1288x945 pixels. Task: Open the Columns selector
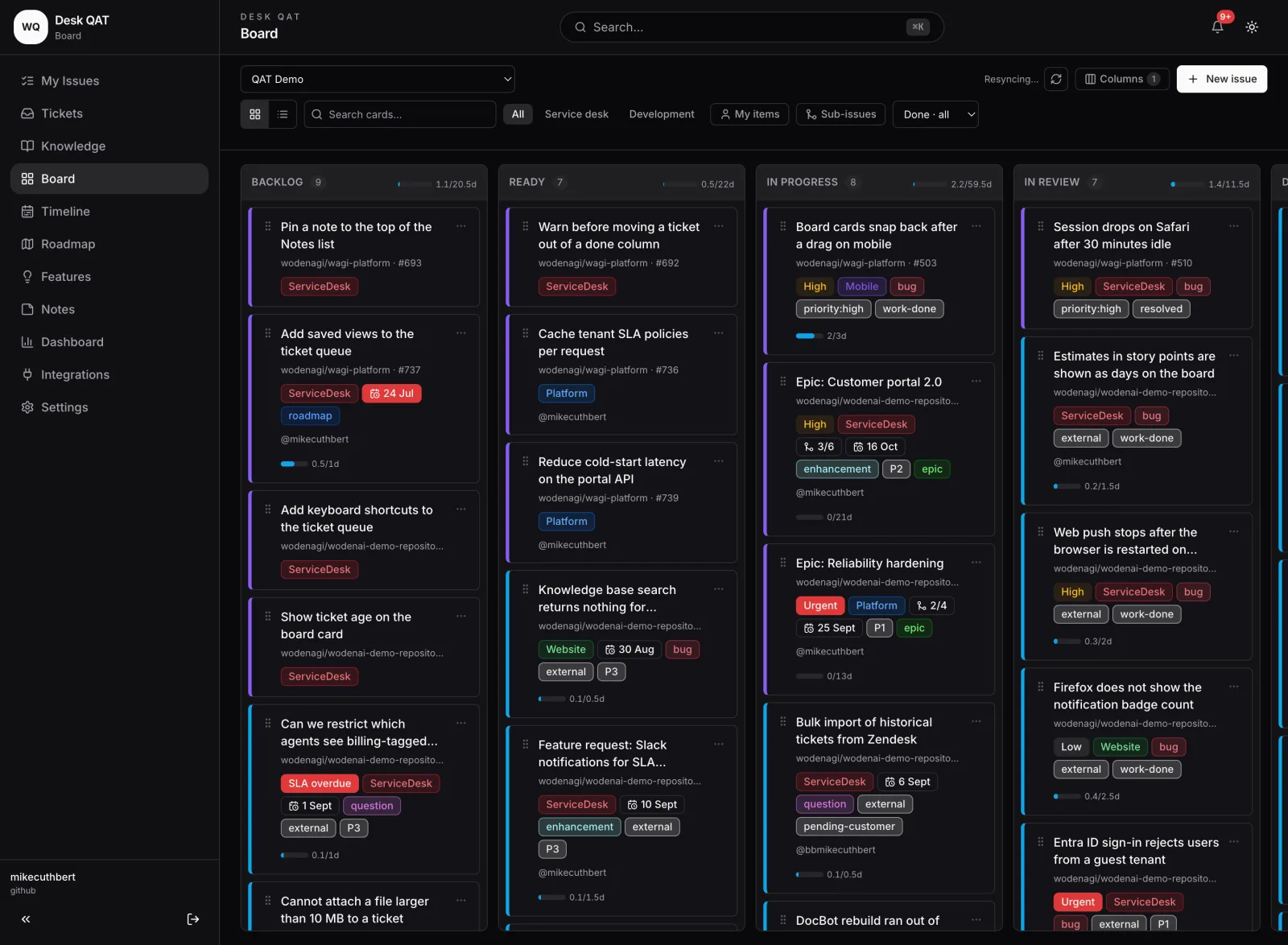(x=1122, y=79)
